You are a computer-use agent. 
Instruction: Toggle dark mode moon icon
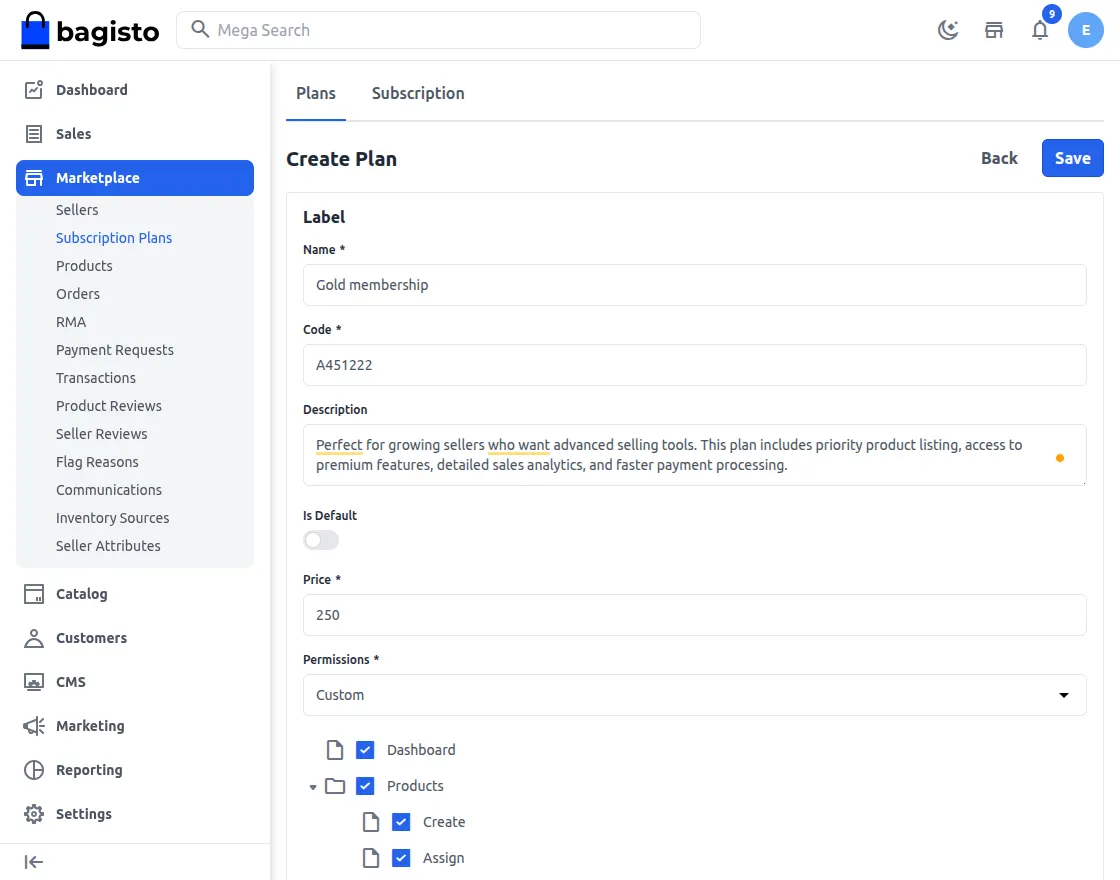point(948,30)
